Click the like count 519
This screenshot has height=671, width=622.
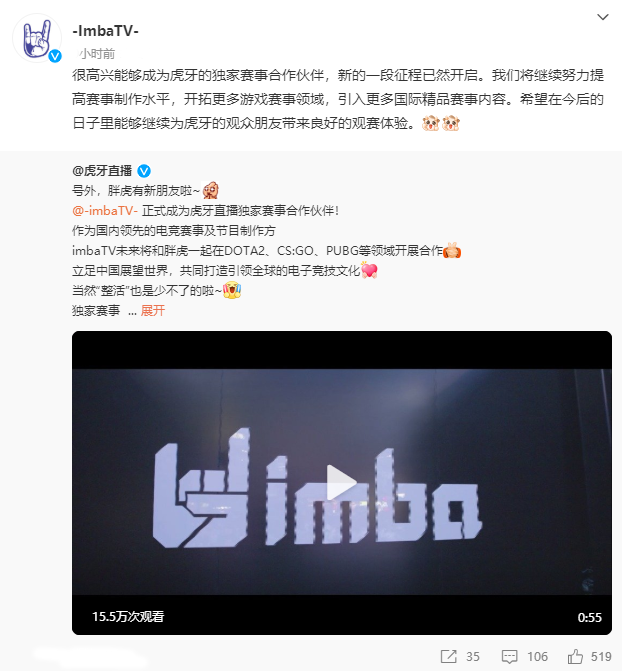tap(601, 657)
